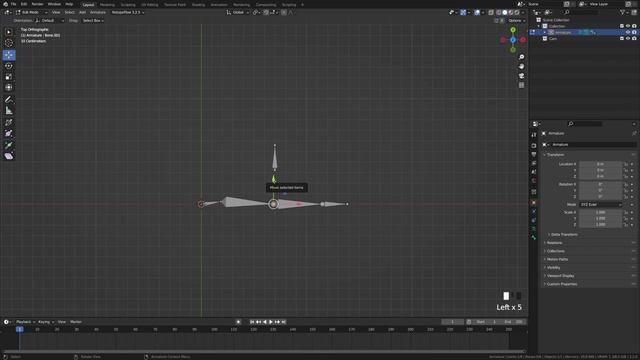
Task: Open the Armature menu in viewport header
Action: 98,13
